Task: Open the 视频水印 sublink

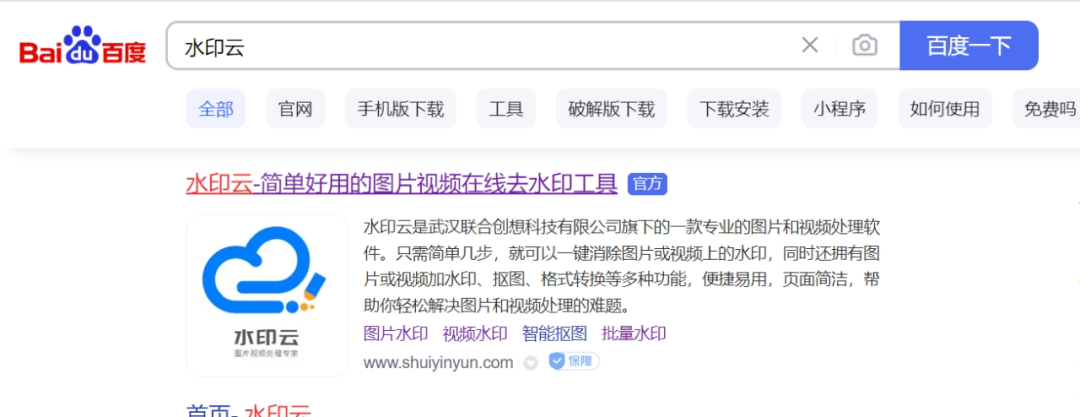Action: click(x=475, y=334)
